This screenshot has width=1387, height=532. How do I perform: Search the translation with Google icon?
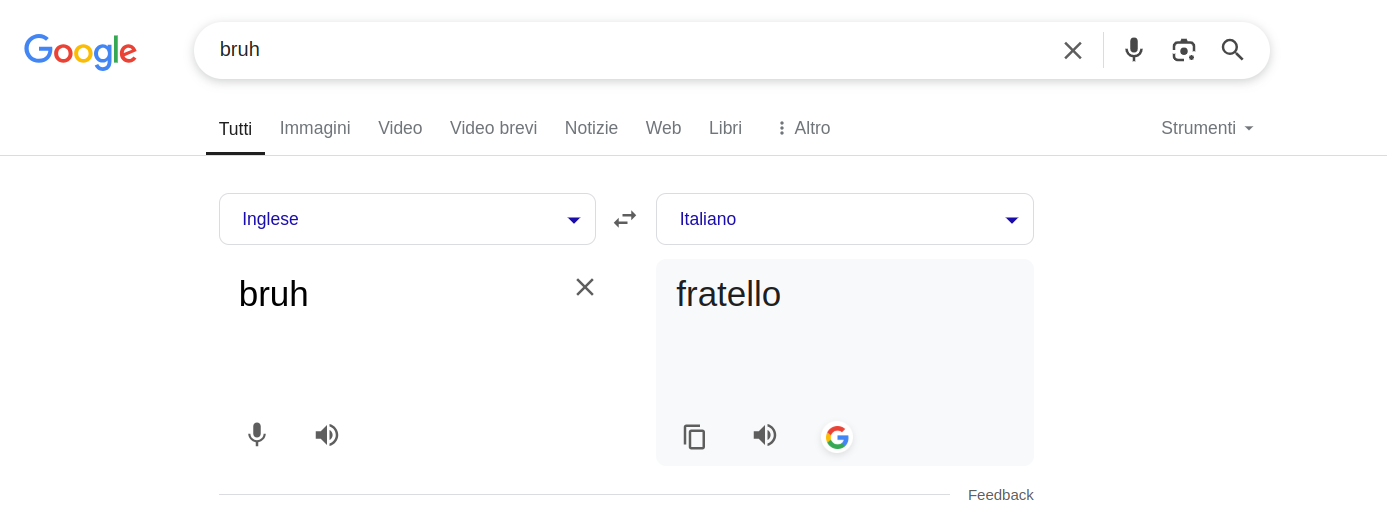click(x=837, y=437)
